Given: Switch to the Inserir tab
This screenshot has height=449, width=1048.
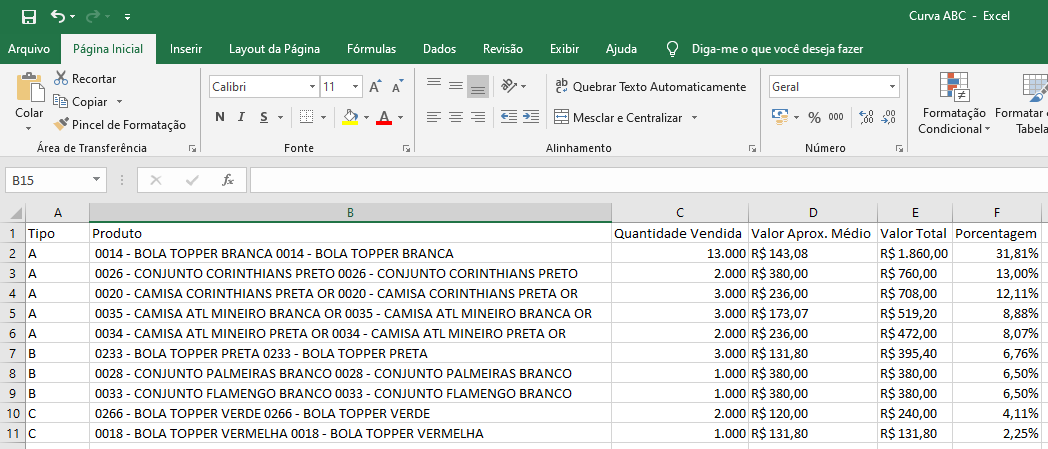Looking at the screenshot, I should [186, 48].
